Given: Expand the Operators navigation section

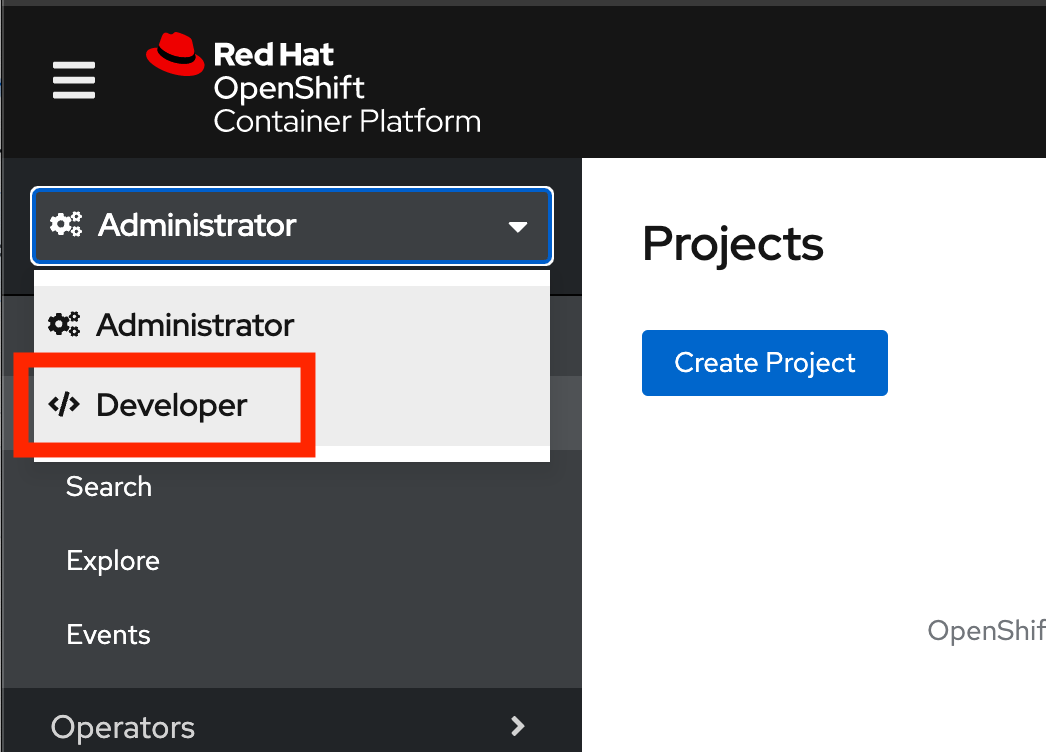Looking at the screenshot, I should pos(292,727).
